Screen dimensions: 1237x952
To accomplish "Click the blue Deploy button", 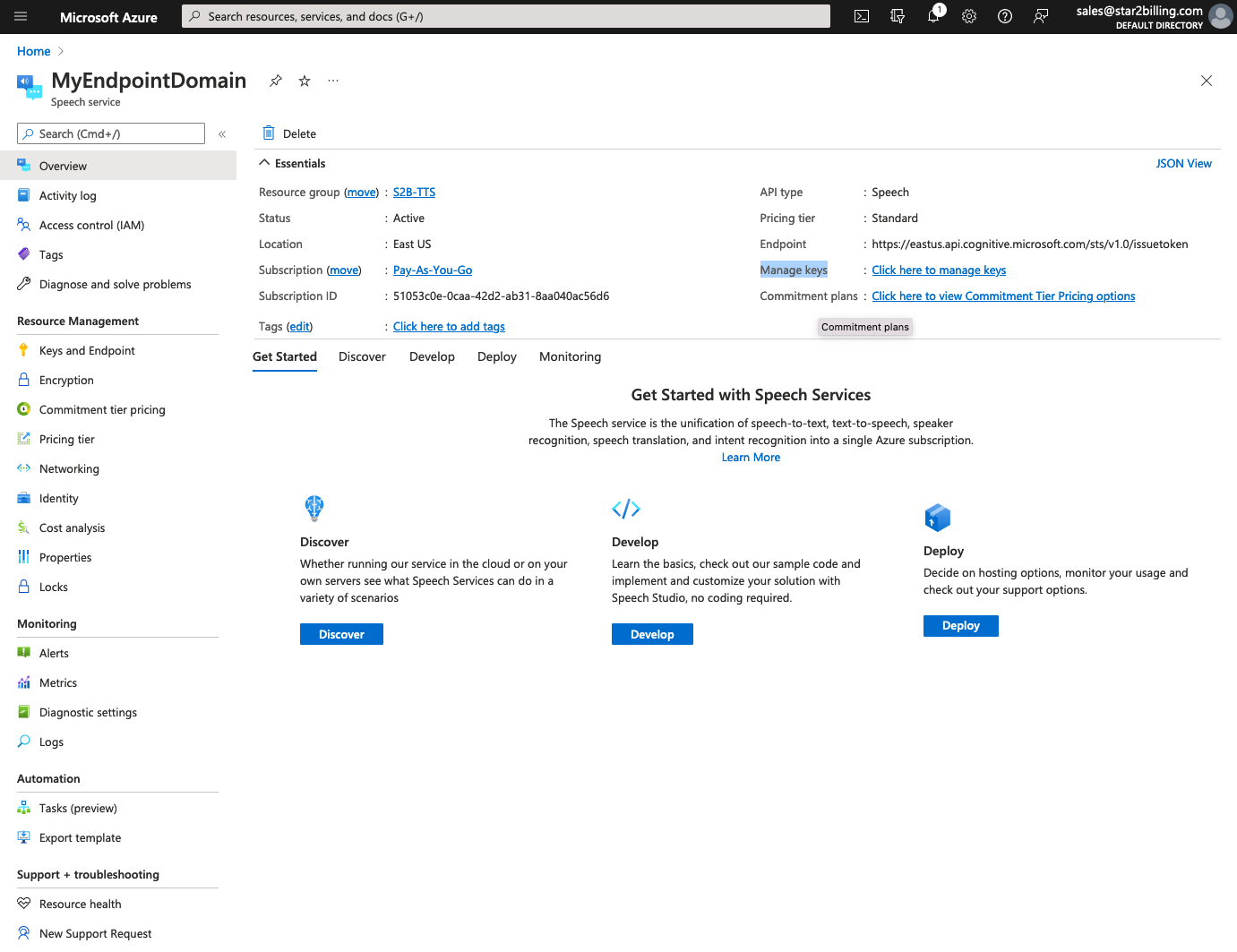I will 960,625.
